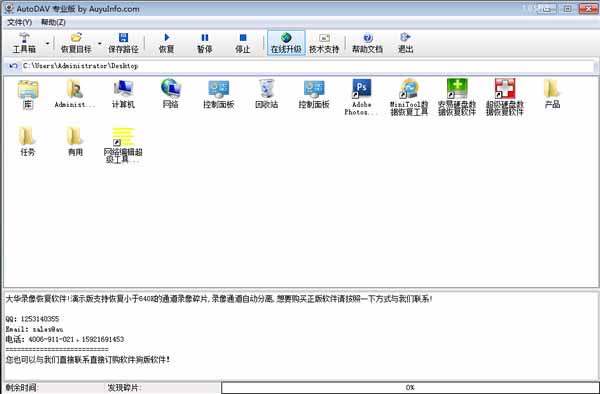Viewport: 600px width, 394px height.
Task: Click the AutoDAV 专业版 title bar icon
Action: [9, 8]
